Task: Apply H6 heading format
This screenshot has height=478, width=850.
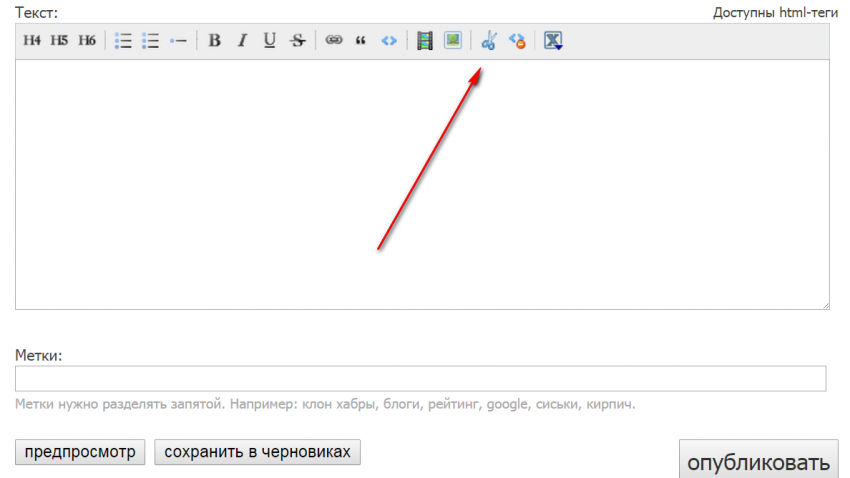Action: (x=87, y=41)
